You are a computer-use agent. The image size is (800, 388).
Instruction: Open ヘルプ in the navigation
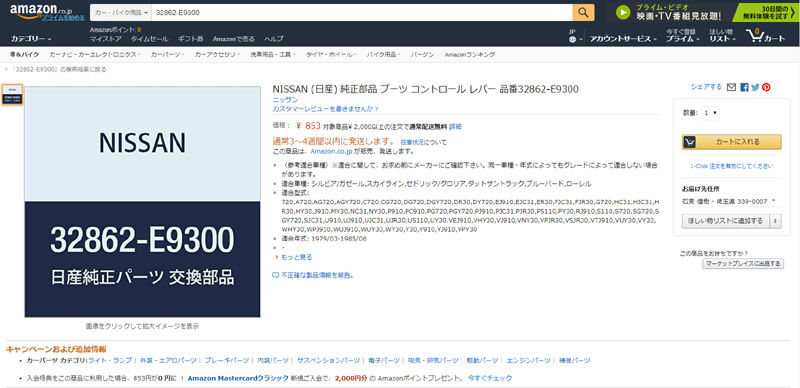point(274,39)
